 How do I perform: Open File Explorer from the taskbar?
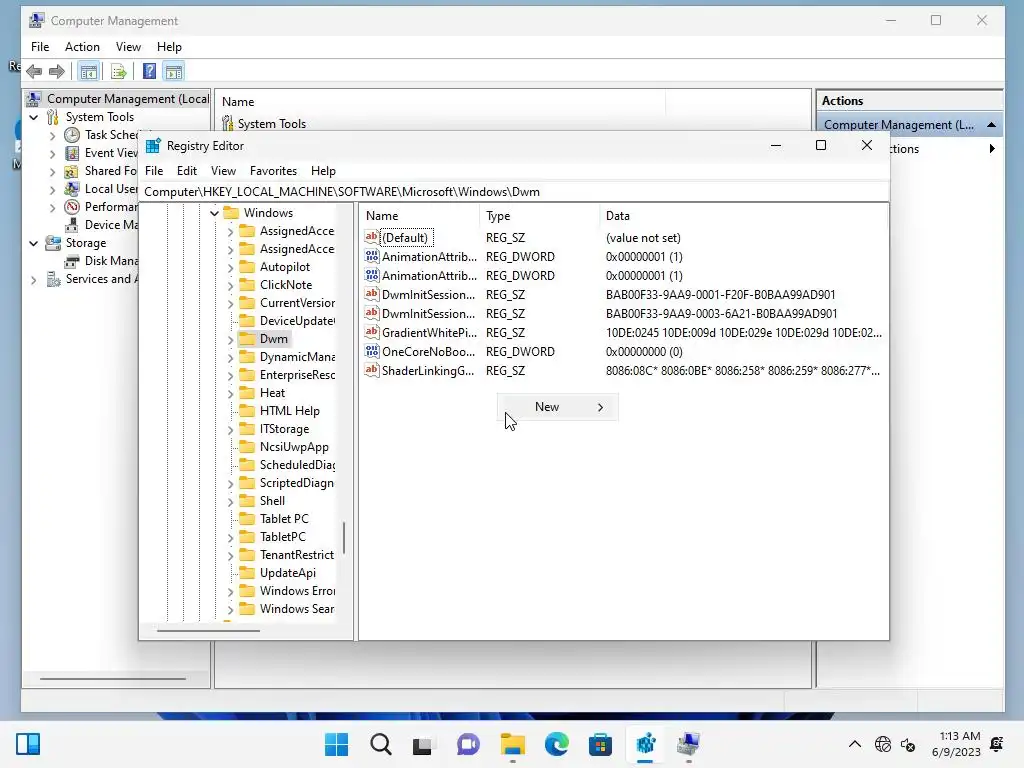[513, 744]
